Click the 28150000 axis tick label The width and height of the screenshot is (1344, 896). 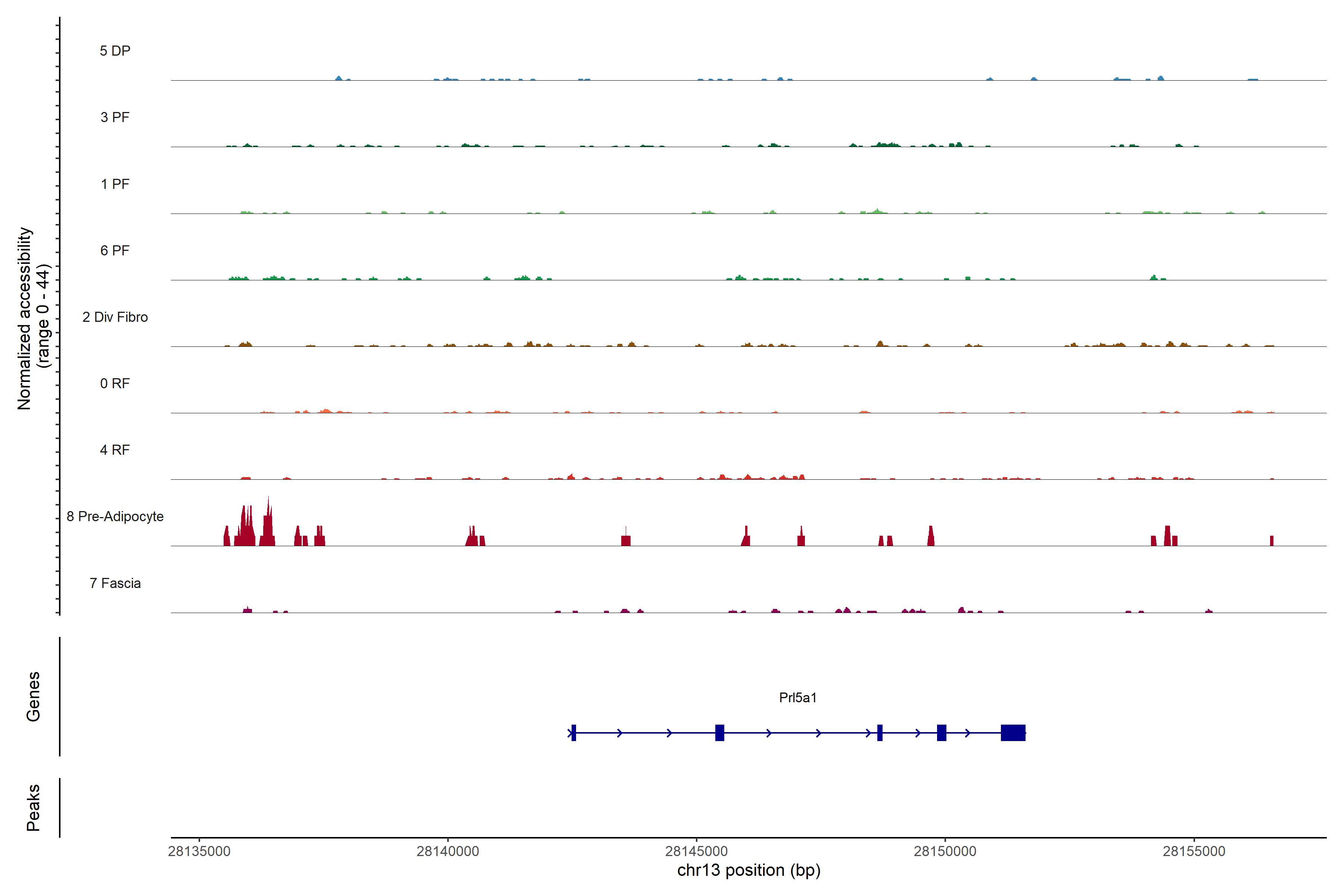(945, 851)
